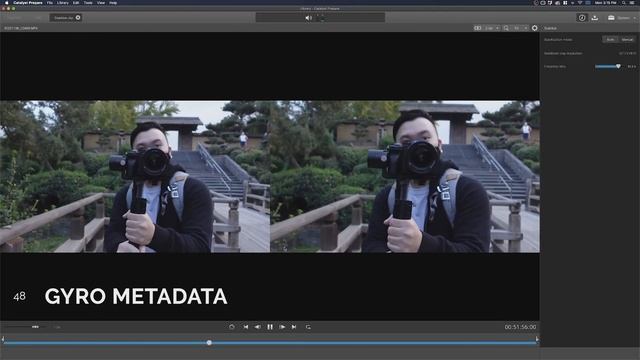The image size is (640, 360).
Task: Open the split preview mode dropdown
Action: pos(492,28)
